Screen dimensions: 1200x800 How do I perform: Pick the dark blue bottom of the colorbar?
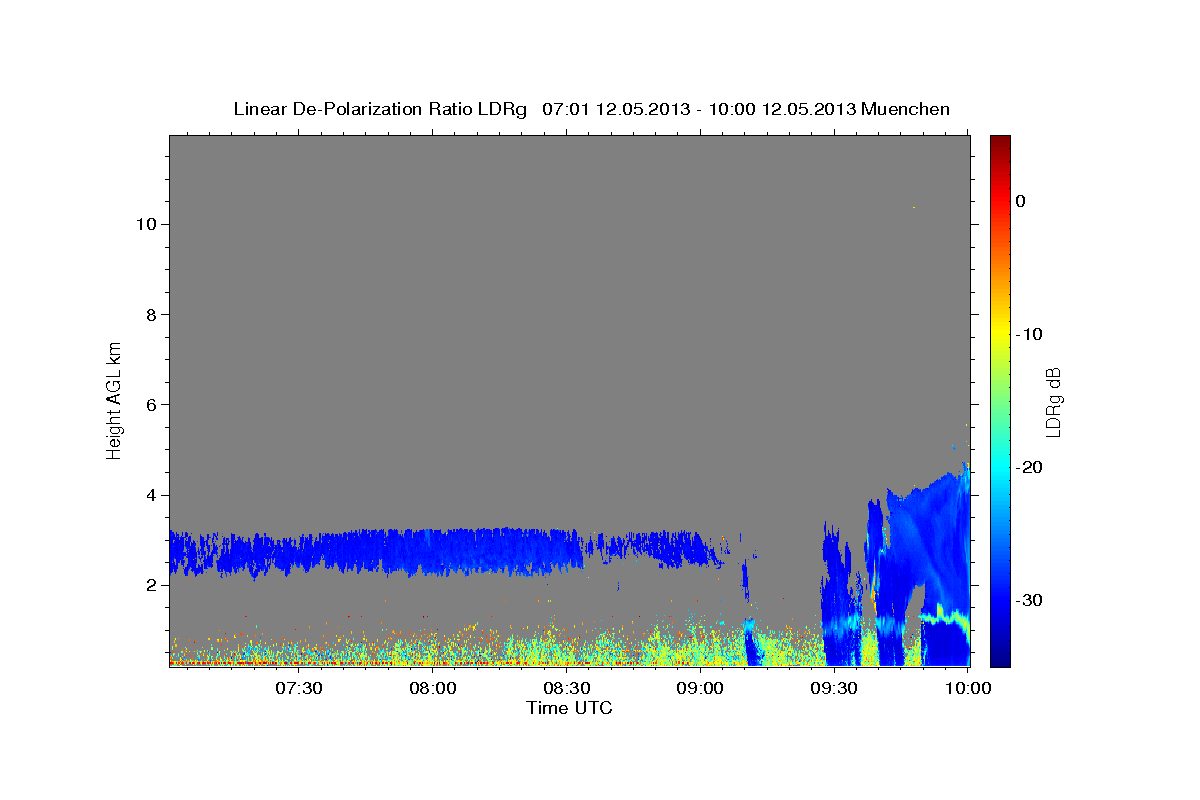point(1000,658)
